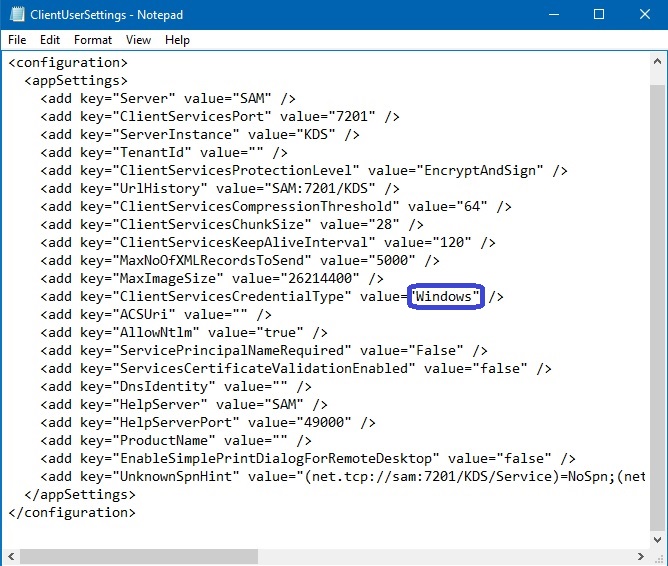Click the "ClientServicesCompressionThreshold" key
The image size is (668, 566).
coord(256,206)
